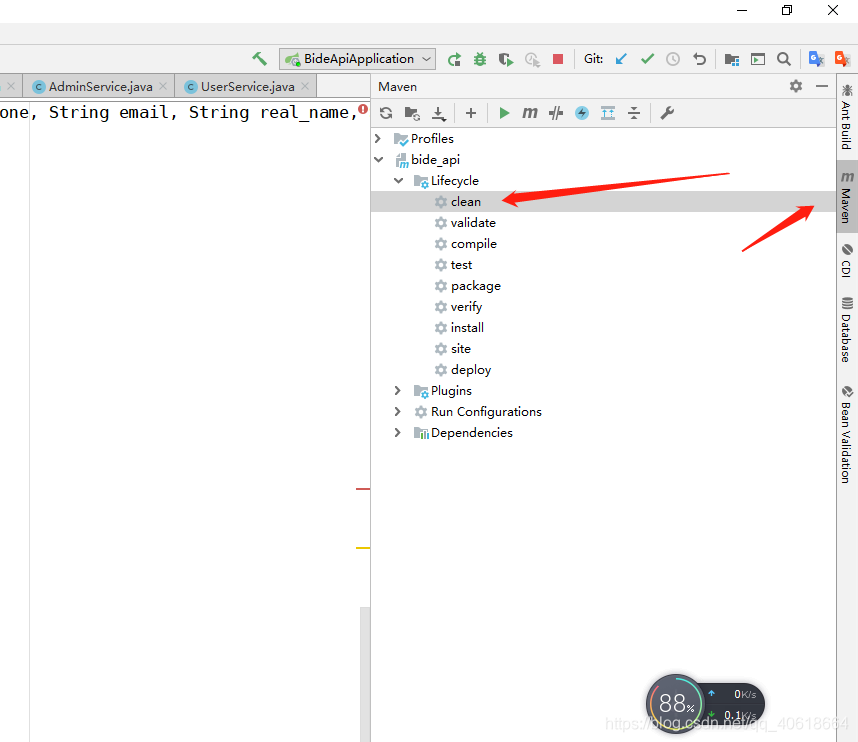Click the red error indicator in editor
The width and height of the screenshot is (858, 742).
pos(363,109)
